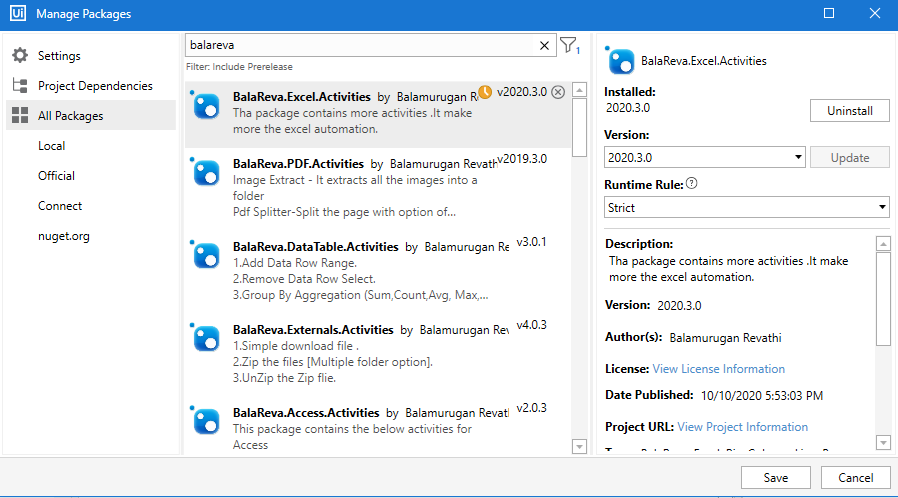Click the v2.0.3 version label
898x498 pixels.
click(x=531, y=408)
